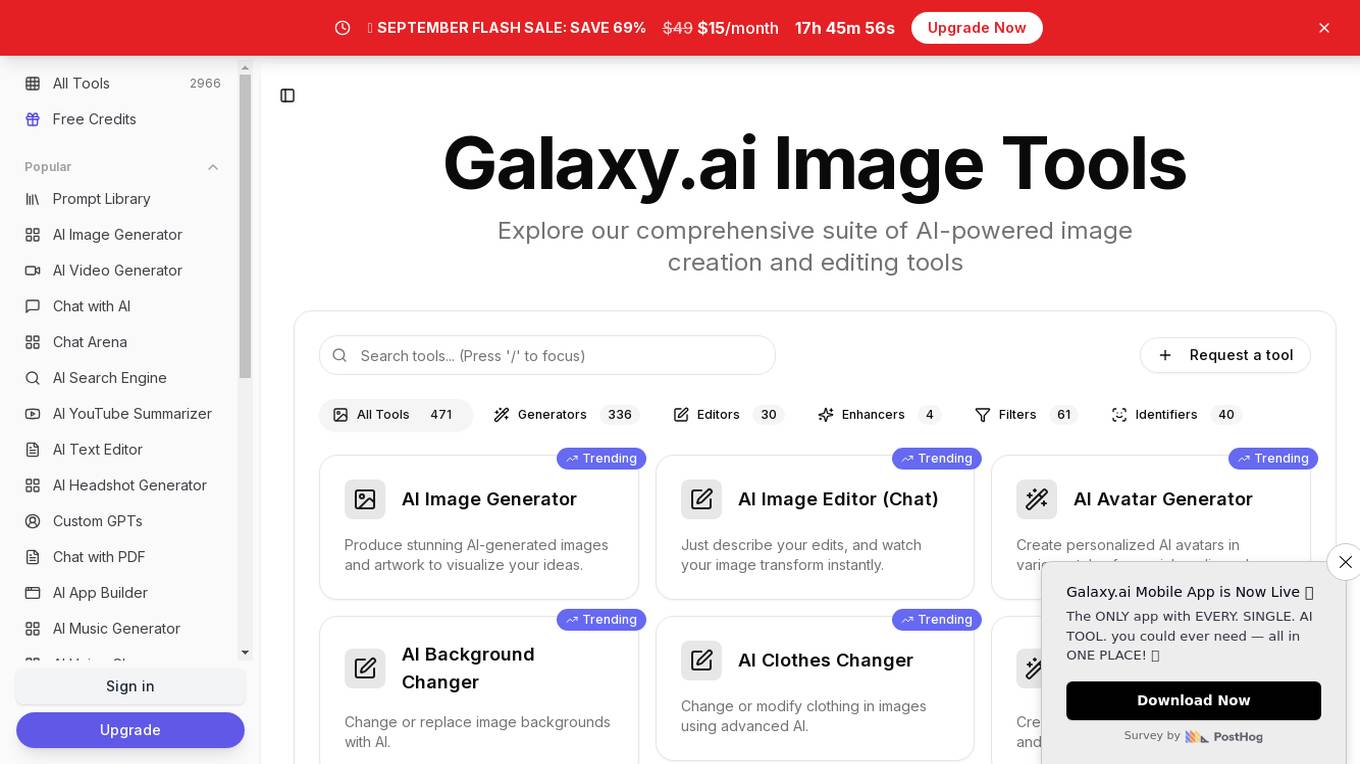Image resolution: width=1360 pixels, height=764 pixels.
Task: Click the AI Music Generator icon
Action: (33, 629)
